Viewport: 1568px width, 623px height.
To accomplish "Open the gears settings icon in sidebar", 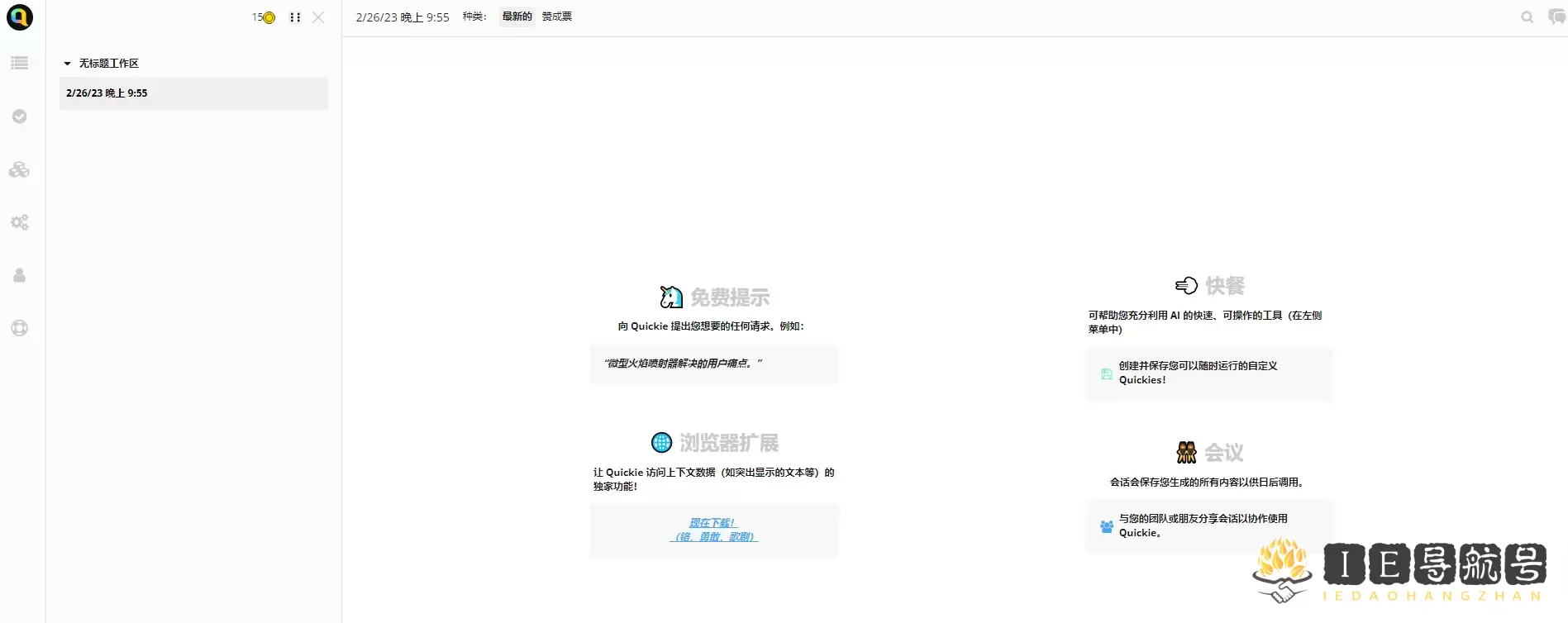I will tap(20, 222).
